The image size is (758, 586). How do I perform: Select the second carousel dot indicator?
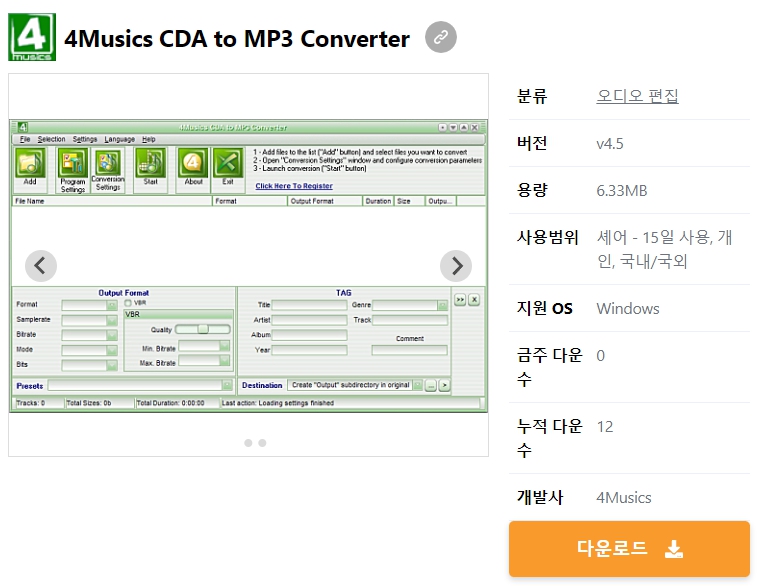coord(262,443)
